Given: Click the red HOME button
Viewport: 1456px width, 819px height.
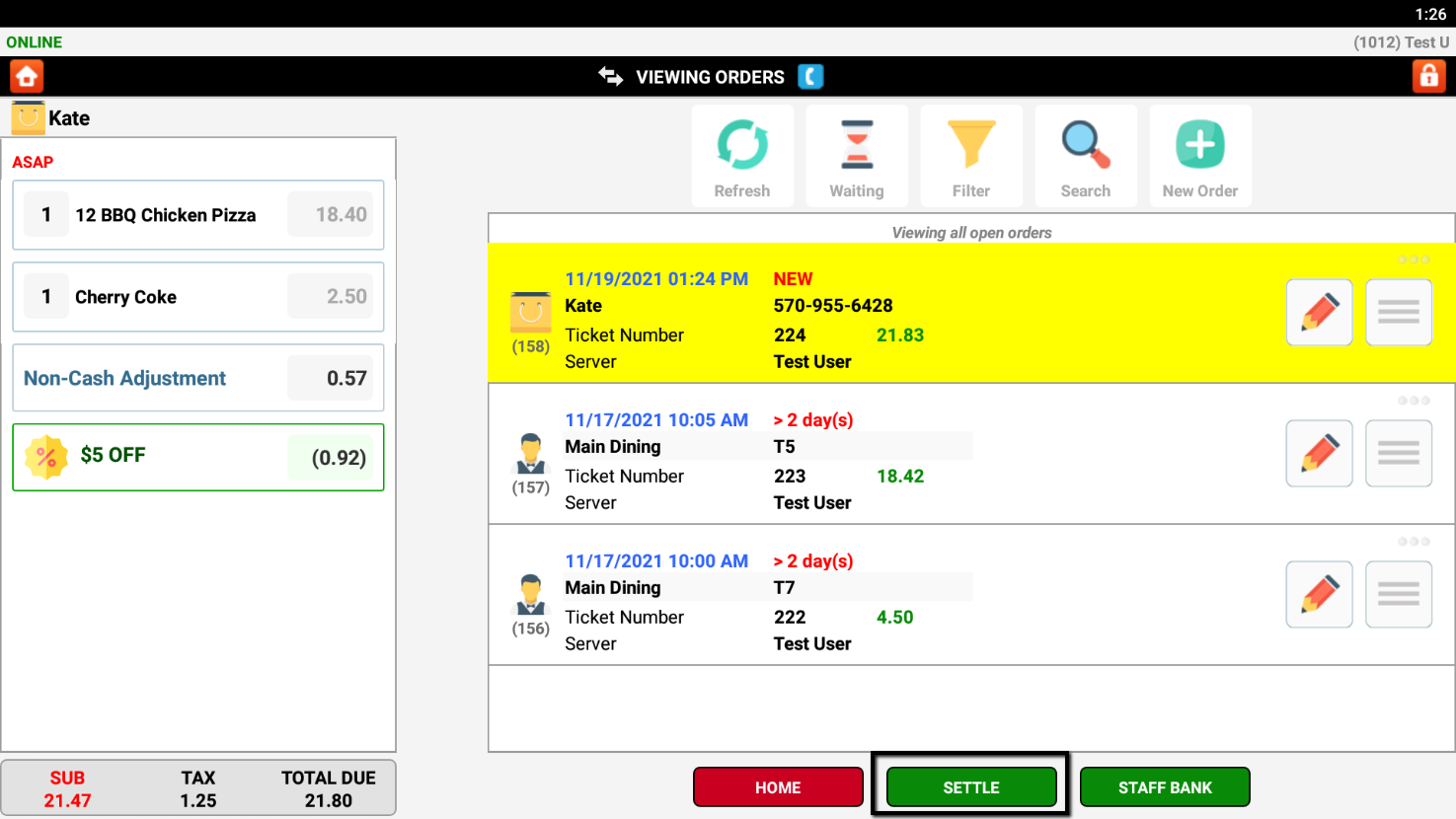Looking at the screenshot, I should [x=778, y=787].
